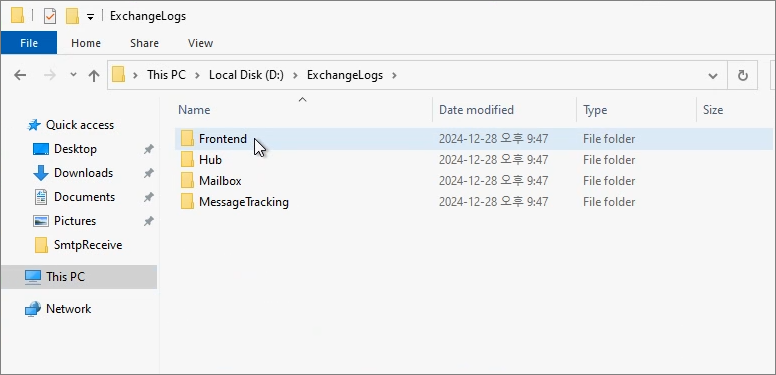Click the pin icon next to Desktop
776x375 pixels.
click(148, 149)
